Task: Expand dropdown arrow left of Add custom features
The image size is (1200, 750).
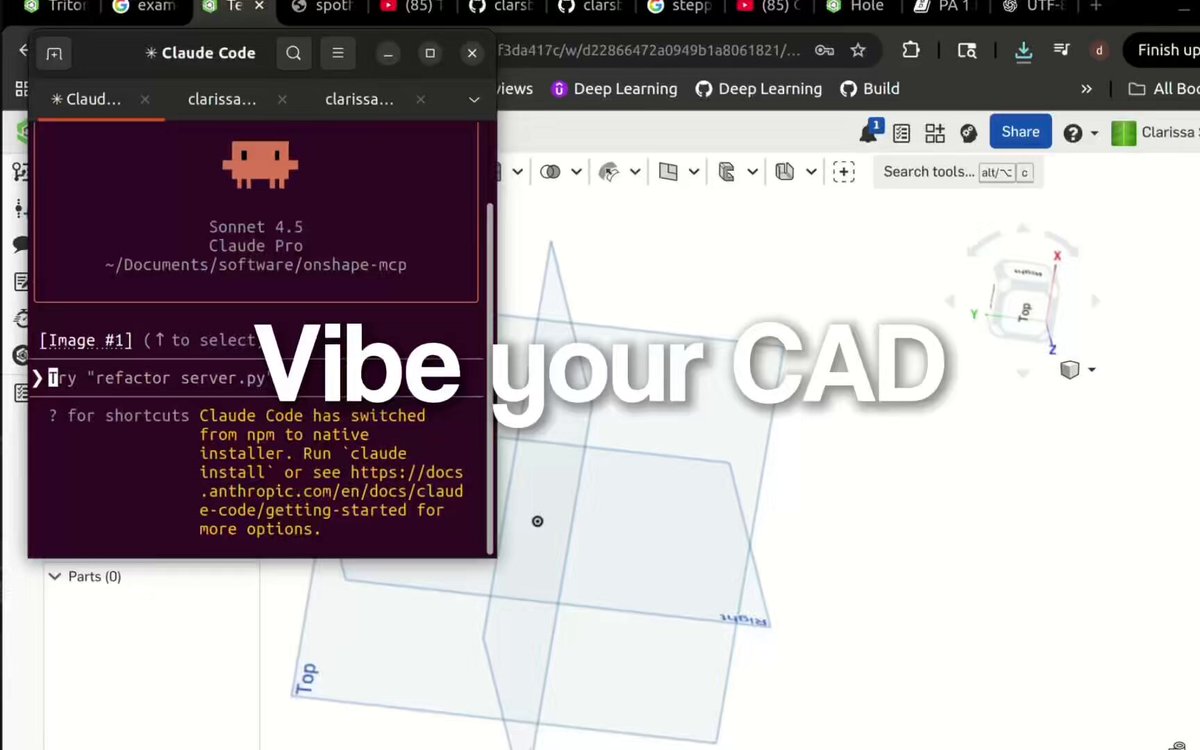Action: [x=811, y=172]
